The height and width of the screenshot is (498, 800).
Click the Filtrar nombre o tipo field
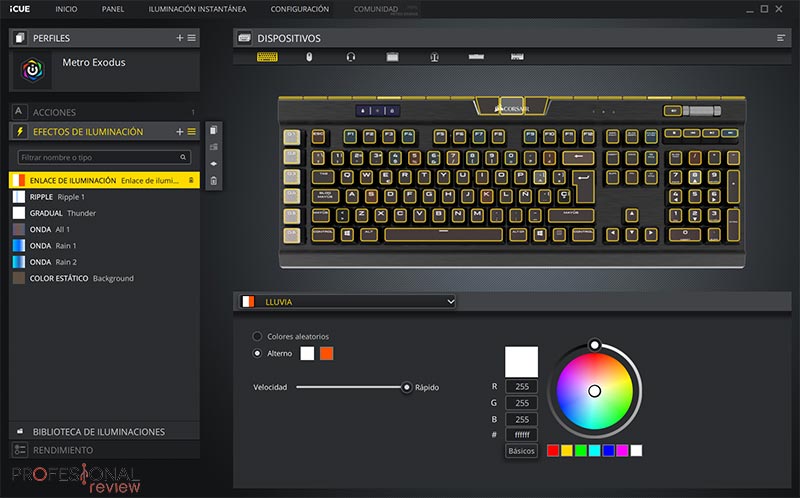coord(104,157)
